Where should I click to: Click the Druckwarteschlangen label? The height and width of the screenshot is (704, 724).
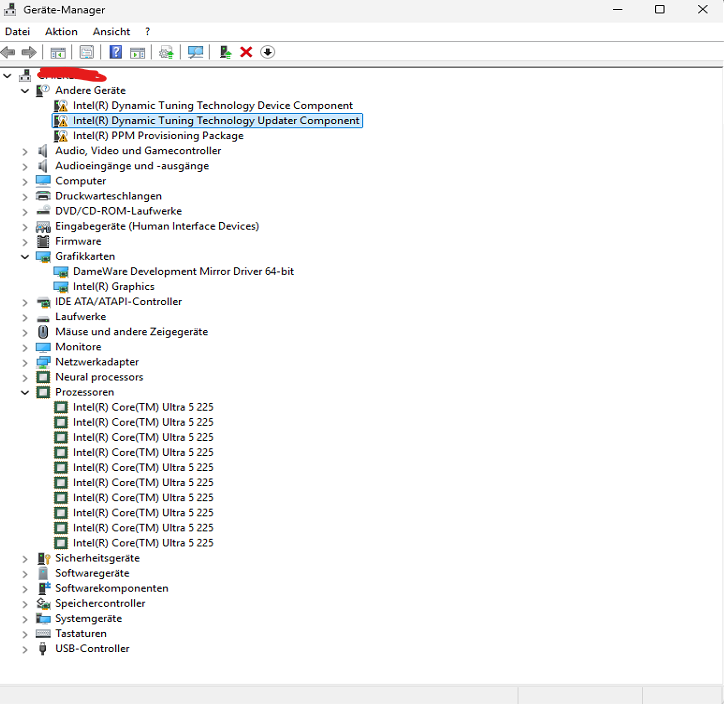pyautogui.click(x=109, y=196)
